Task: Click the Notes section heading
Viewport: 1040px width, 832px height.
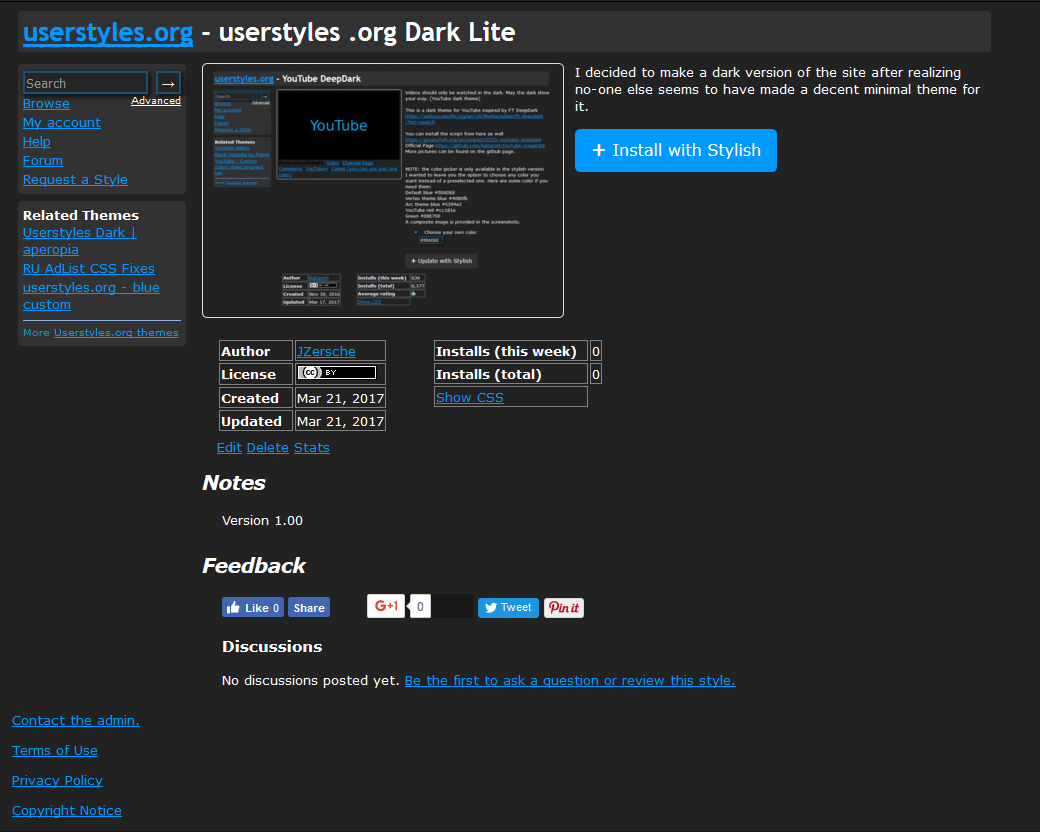Action: pyautogui.click(x=233, y=483)
